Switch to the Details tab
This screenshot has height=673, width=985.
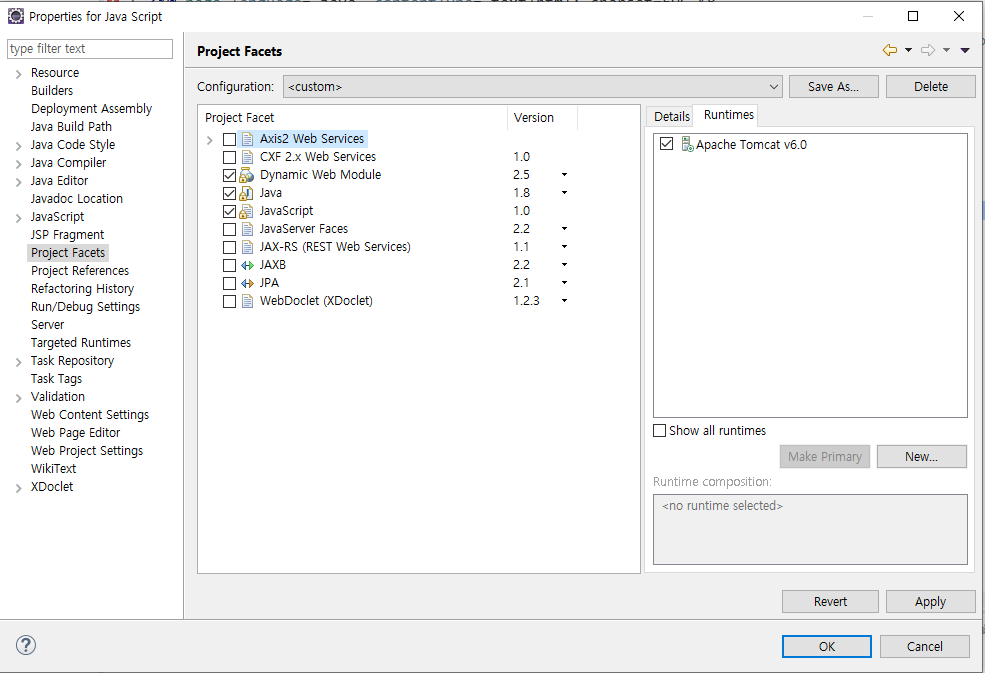point(672,117)
